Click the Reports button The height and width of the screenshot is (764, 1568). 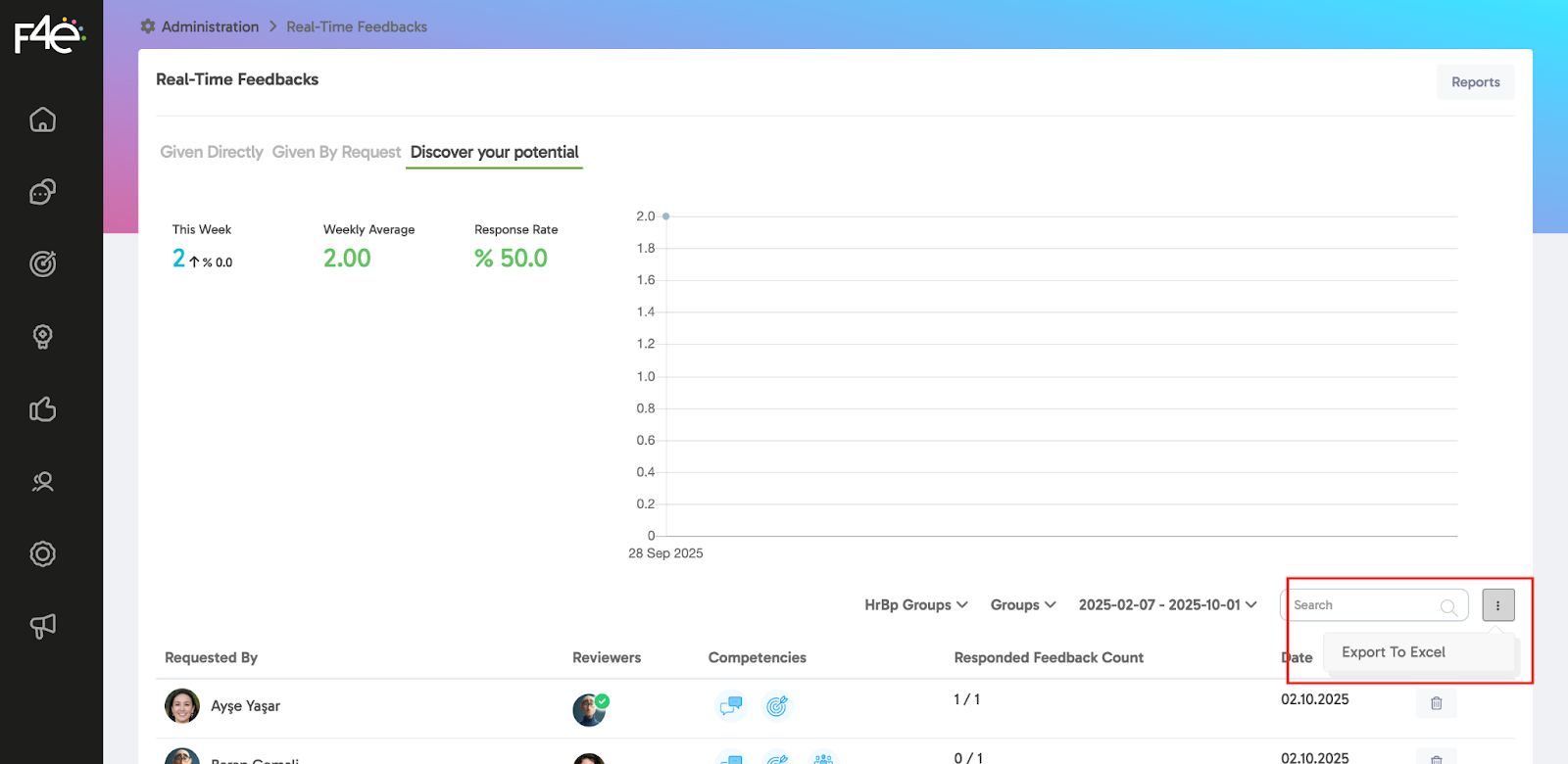(x=1475, y=82)
